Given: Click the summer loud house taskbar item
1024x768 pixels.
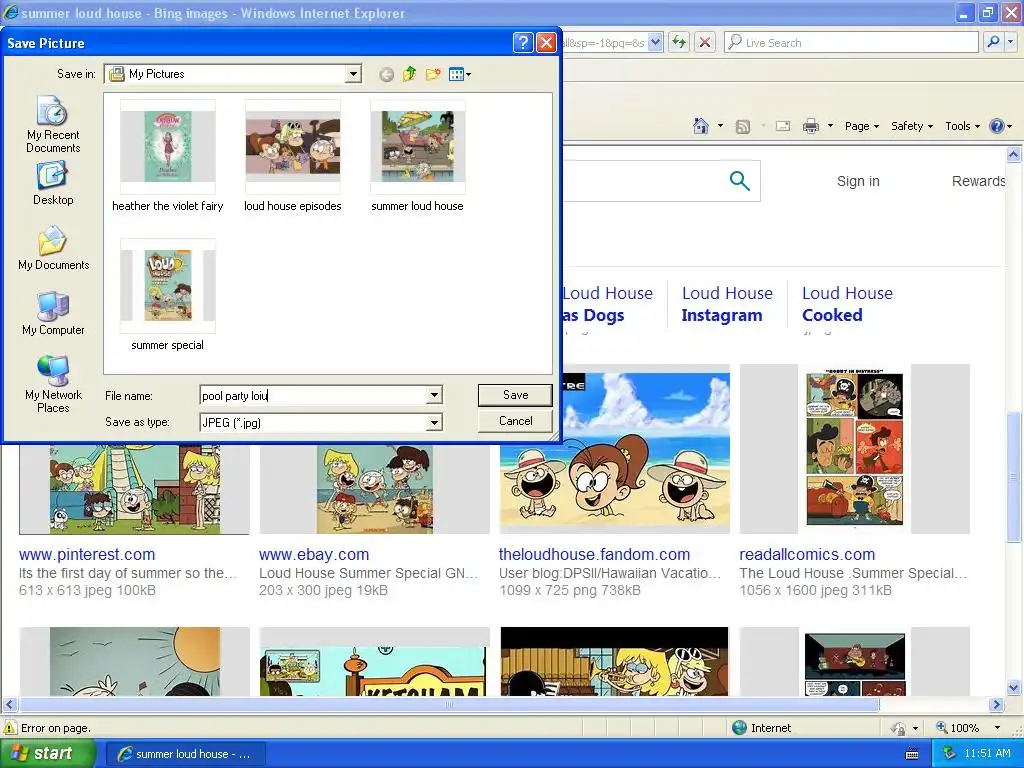Looking at the screenshot, I should coord(185,754).
